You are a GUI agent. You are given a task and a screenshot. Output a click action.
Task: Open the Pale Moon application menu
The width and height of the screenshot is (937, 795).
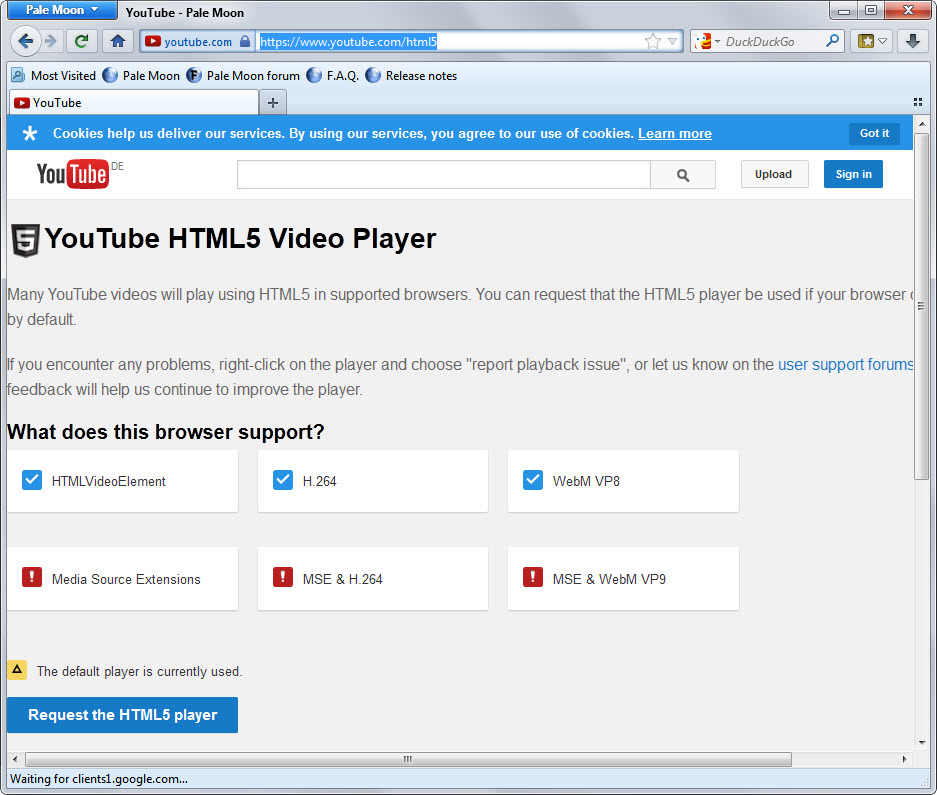[x=62, y=10]
